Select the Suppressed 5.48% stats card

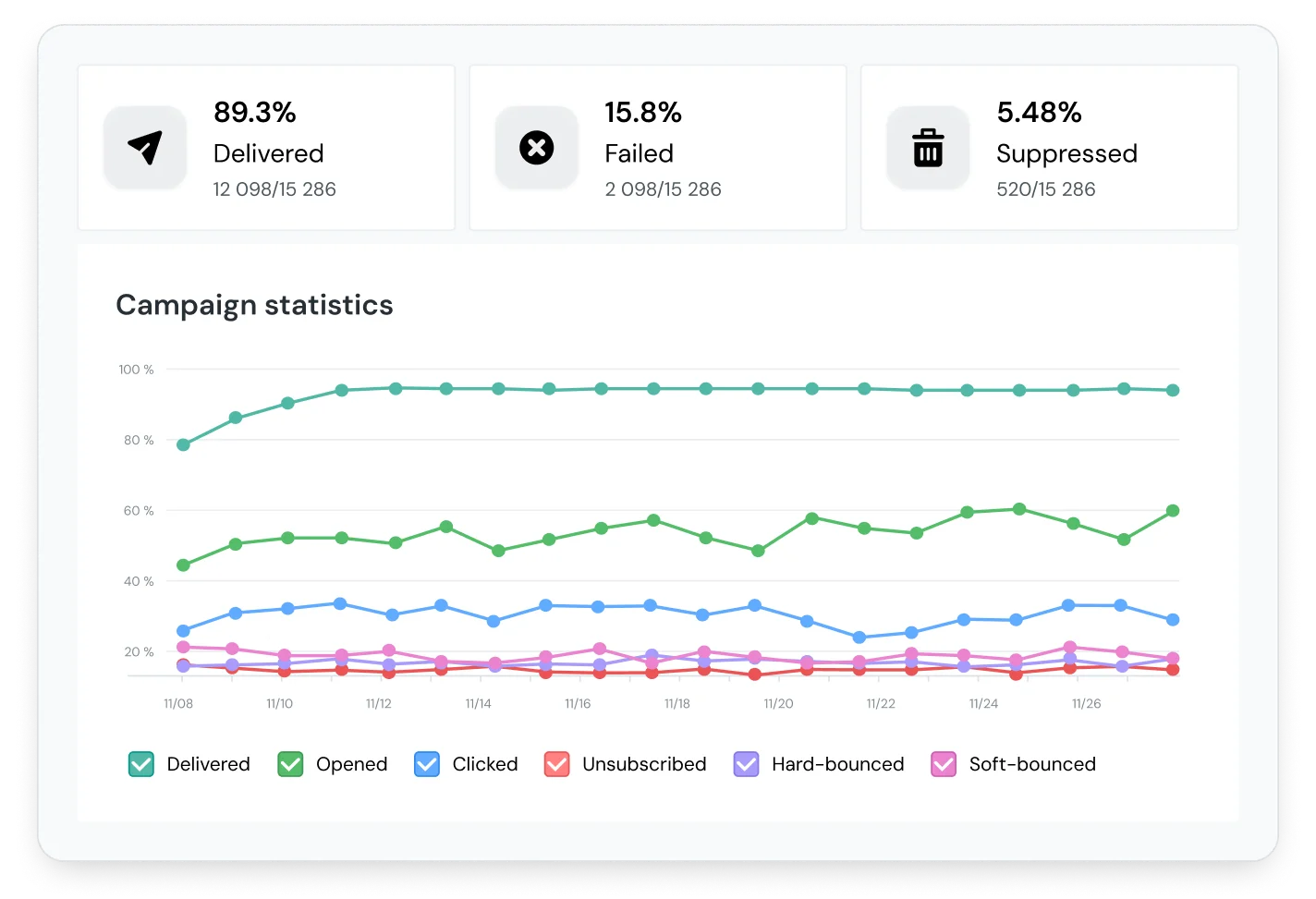1049,147
